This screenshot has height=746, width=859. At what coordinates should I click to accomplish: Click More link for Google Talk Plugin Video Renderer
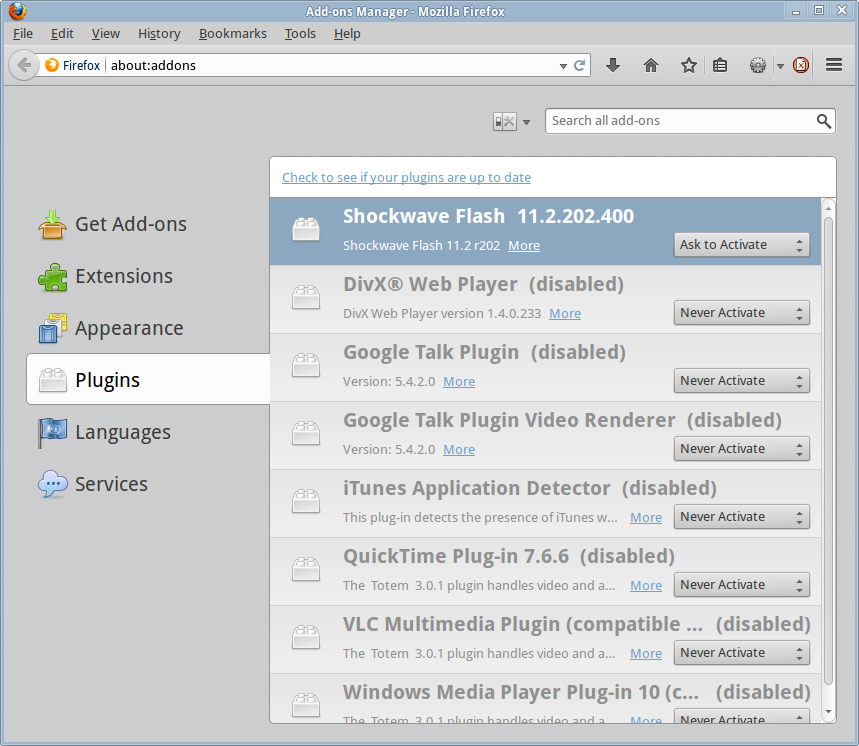coord(459,449)
